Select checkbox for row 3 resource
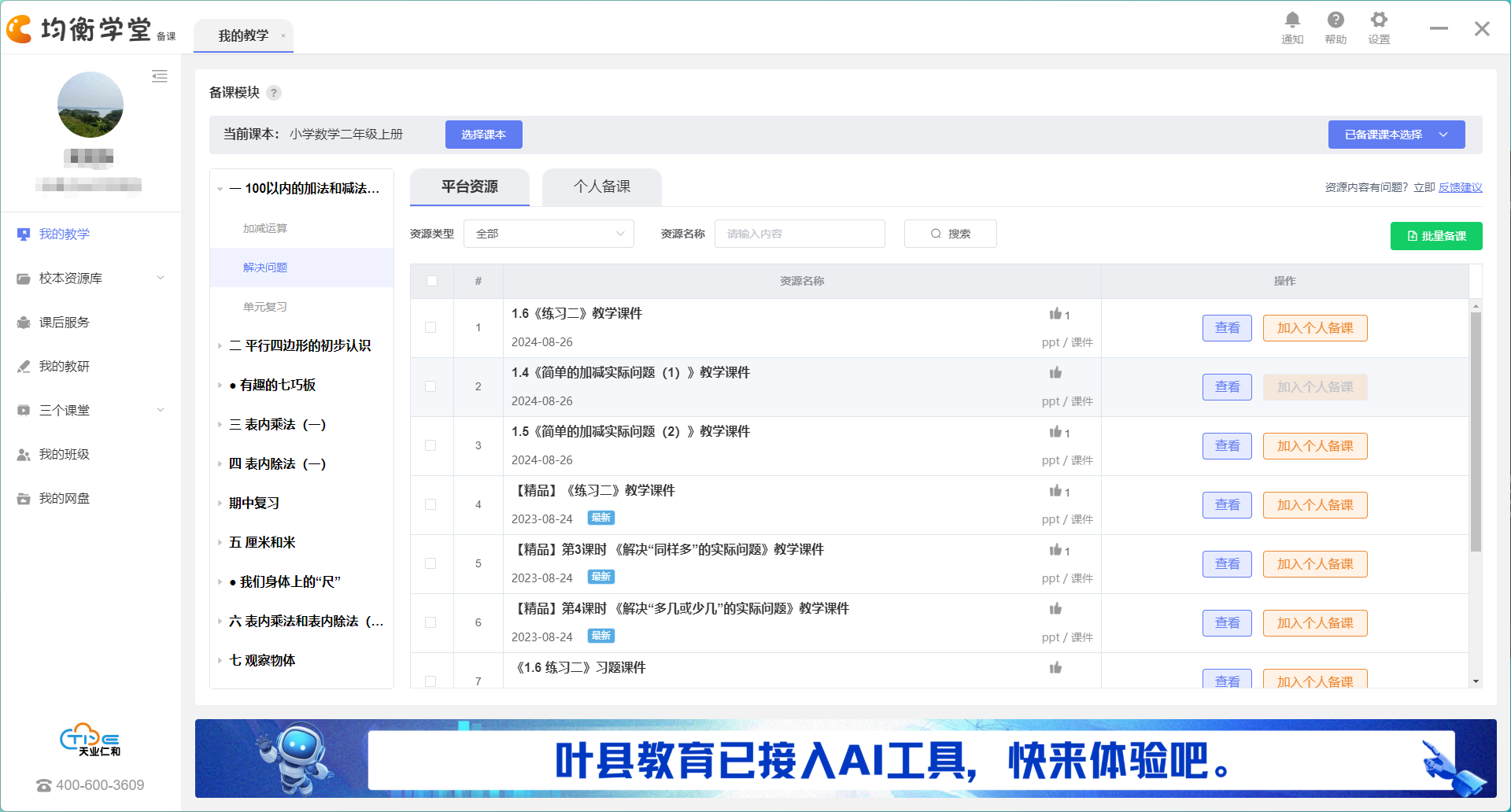The image size is (1511, 812). point(430,445)
